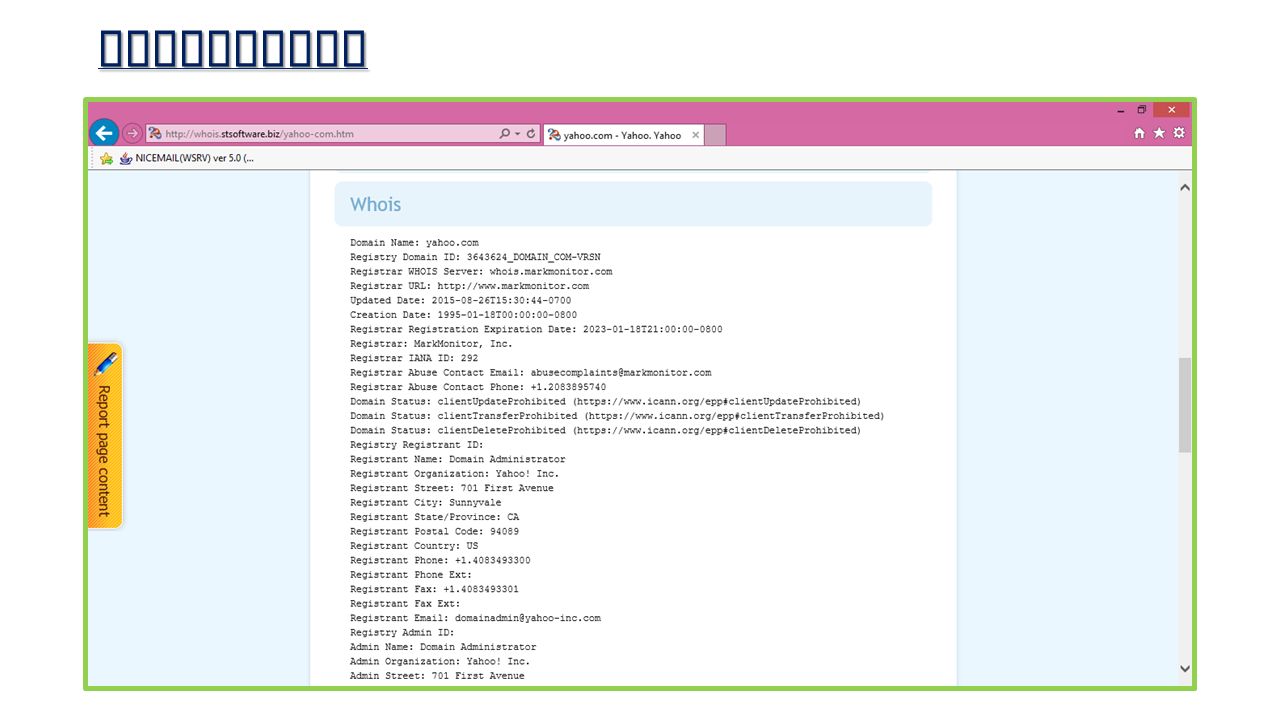Open the Tools gear menu

tap(1179, 133)
